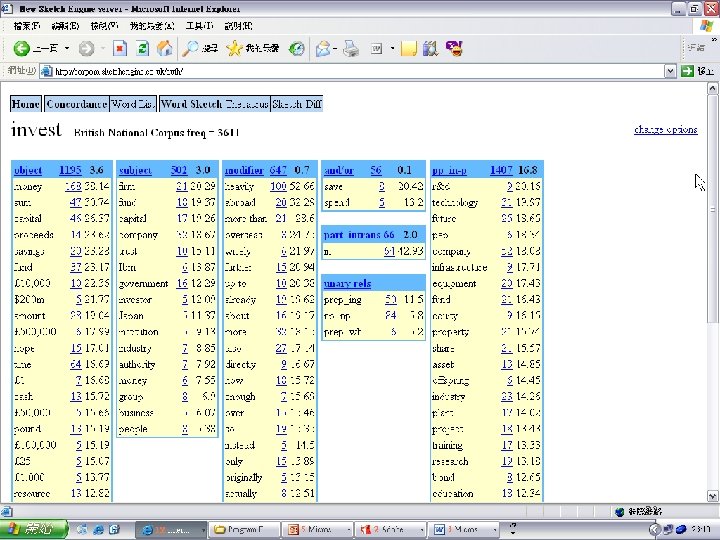
Task: Open the Concordance tab
Action: pos(76,104)
